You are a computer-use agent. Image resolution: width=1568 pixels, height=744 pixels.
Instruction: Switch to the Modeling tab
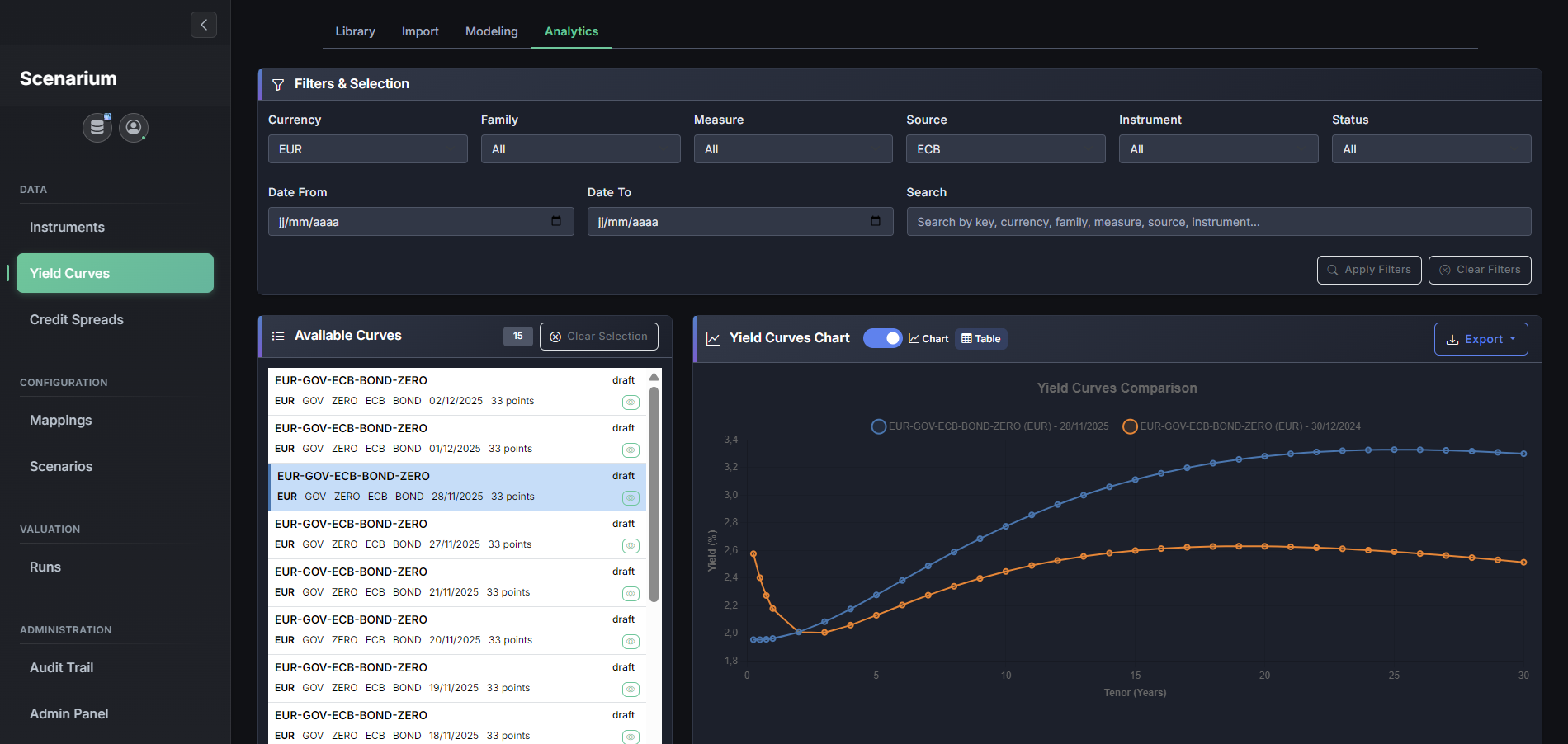[x=492, y=31]
